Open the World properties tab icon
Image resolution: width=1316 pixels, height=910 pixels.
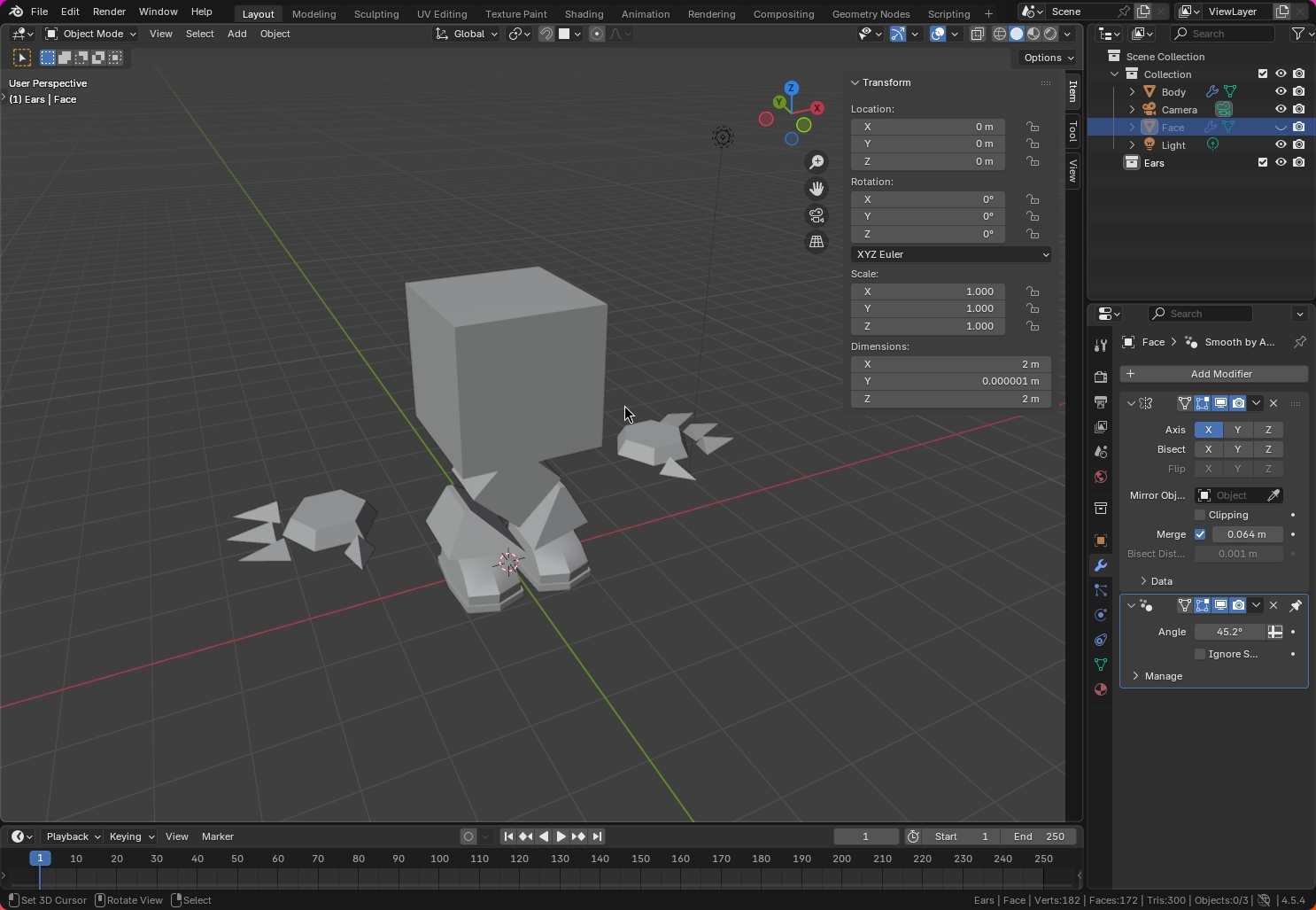pos(1101,477)
